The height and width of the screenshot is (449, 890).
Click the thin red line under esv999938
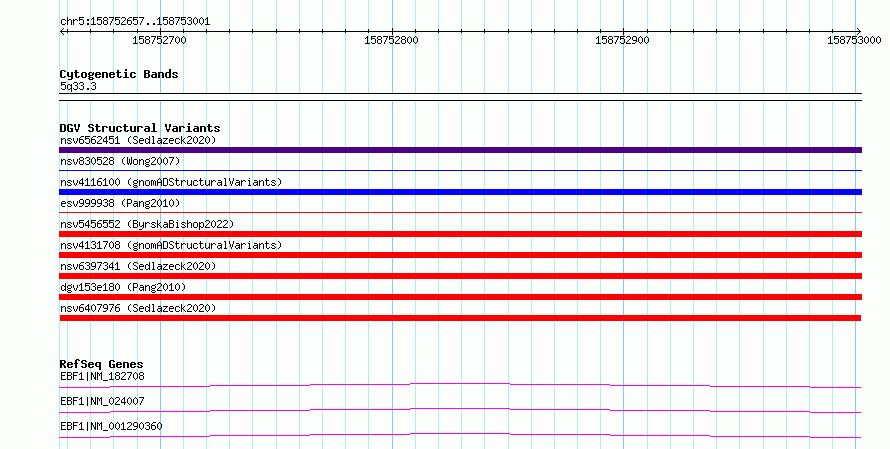(x=460, y=212)
